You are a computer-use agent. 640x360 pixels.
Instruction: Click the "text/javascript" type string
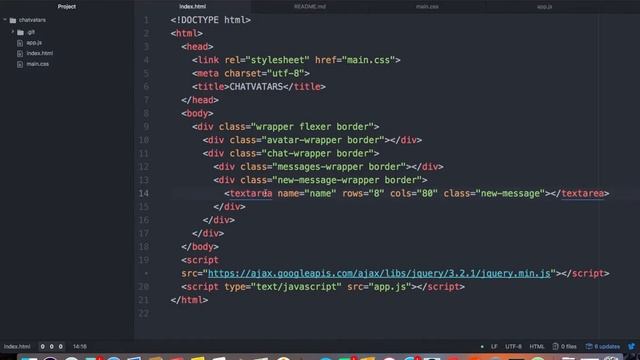pos(296,287)
